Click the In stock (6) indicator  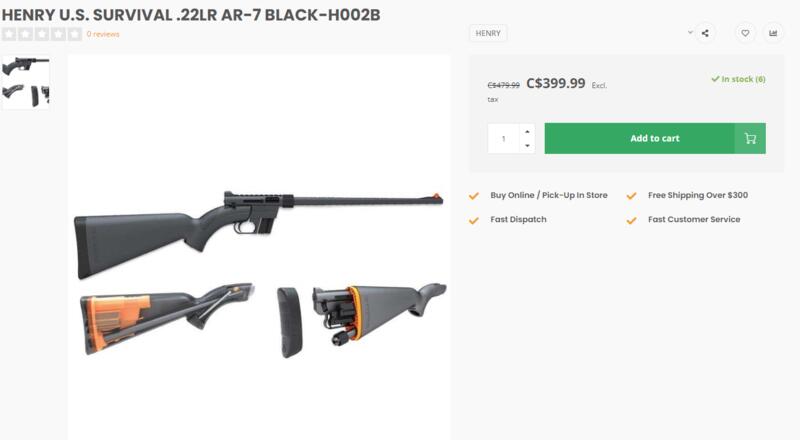point(738,79)
